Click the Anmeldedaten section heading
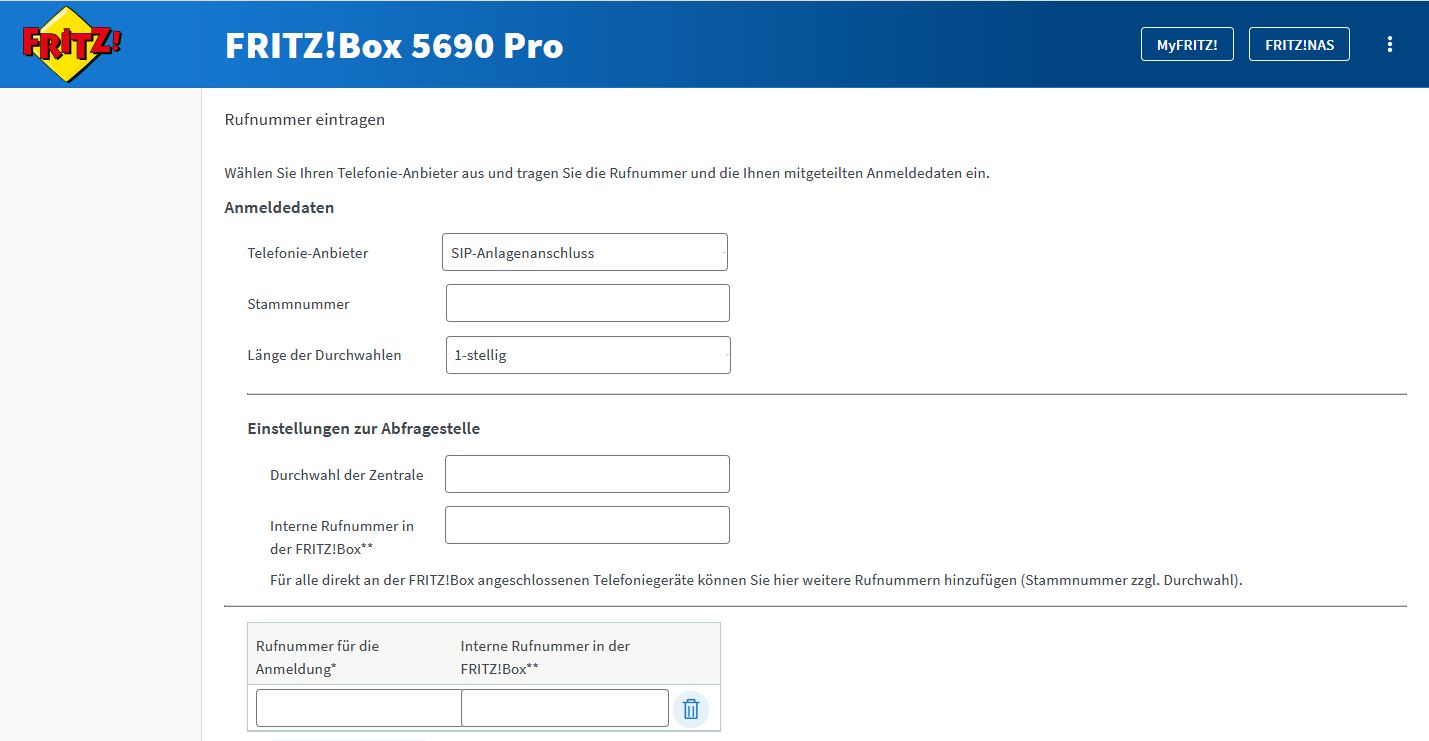The height and width of the screenshot is (741, 1429). click(279, 208)
